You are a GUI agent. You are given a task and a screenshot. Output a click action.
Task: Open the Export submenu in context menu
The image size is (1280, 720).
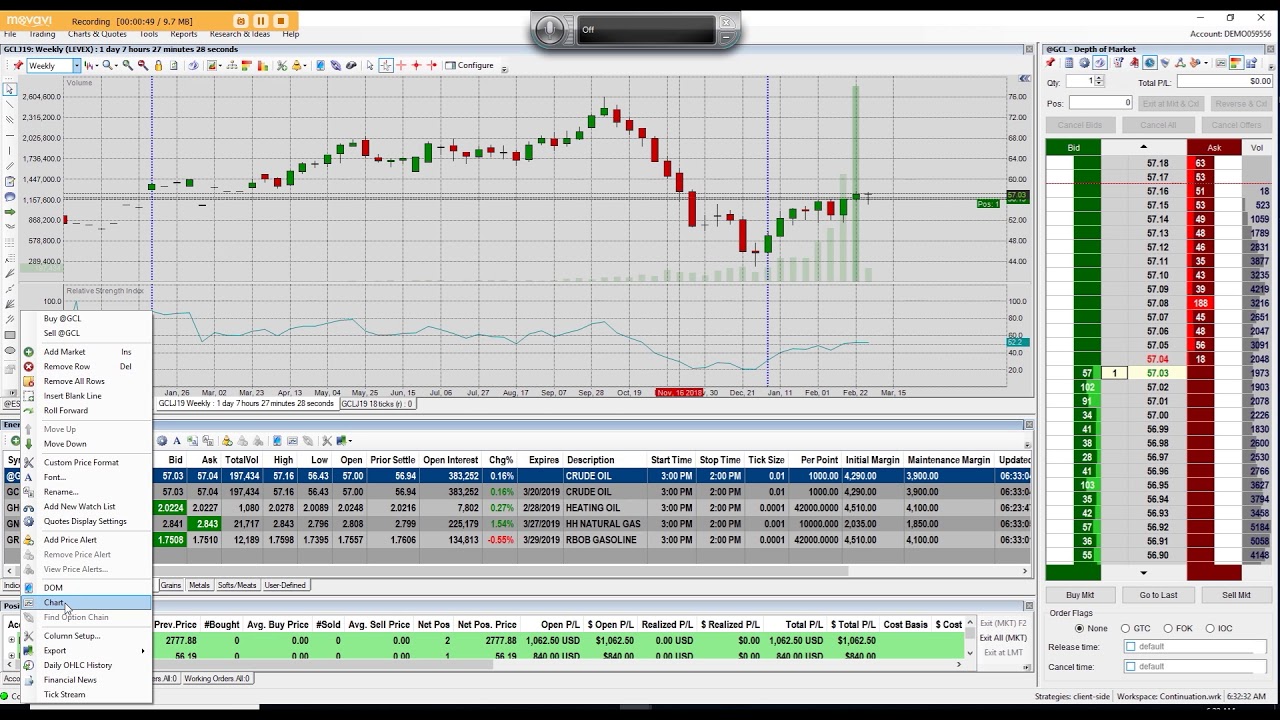pyautogui.click(x=87, y=651)
